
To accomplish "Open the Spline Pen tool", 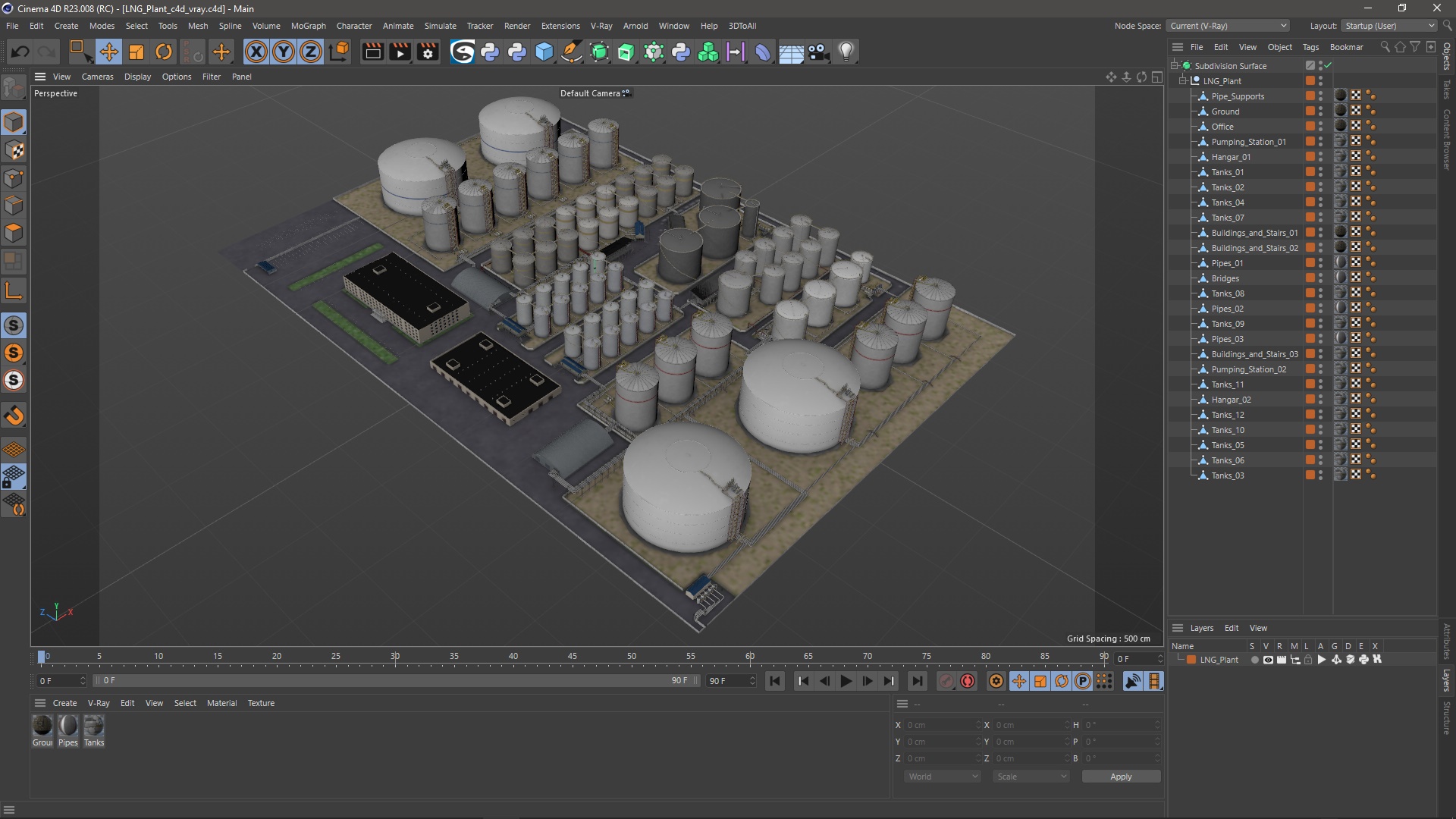I will click(572, 52).
